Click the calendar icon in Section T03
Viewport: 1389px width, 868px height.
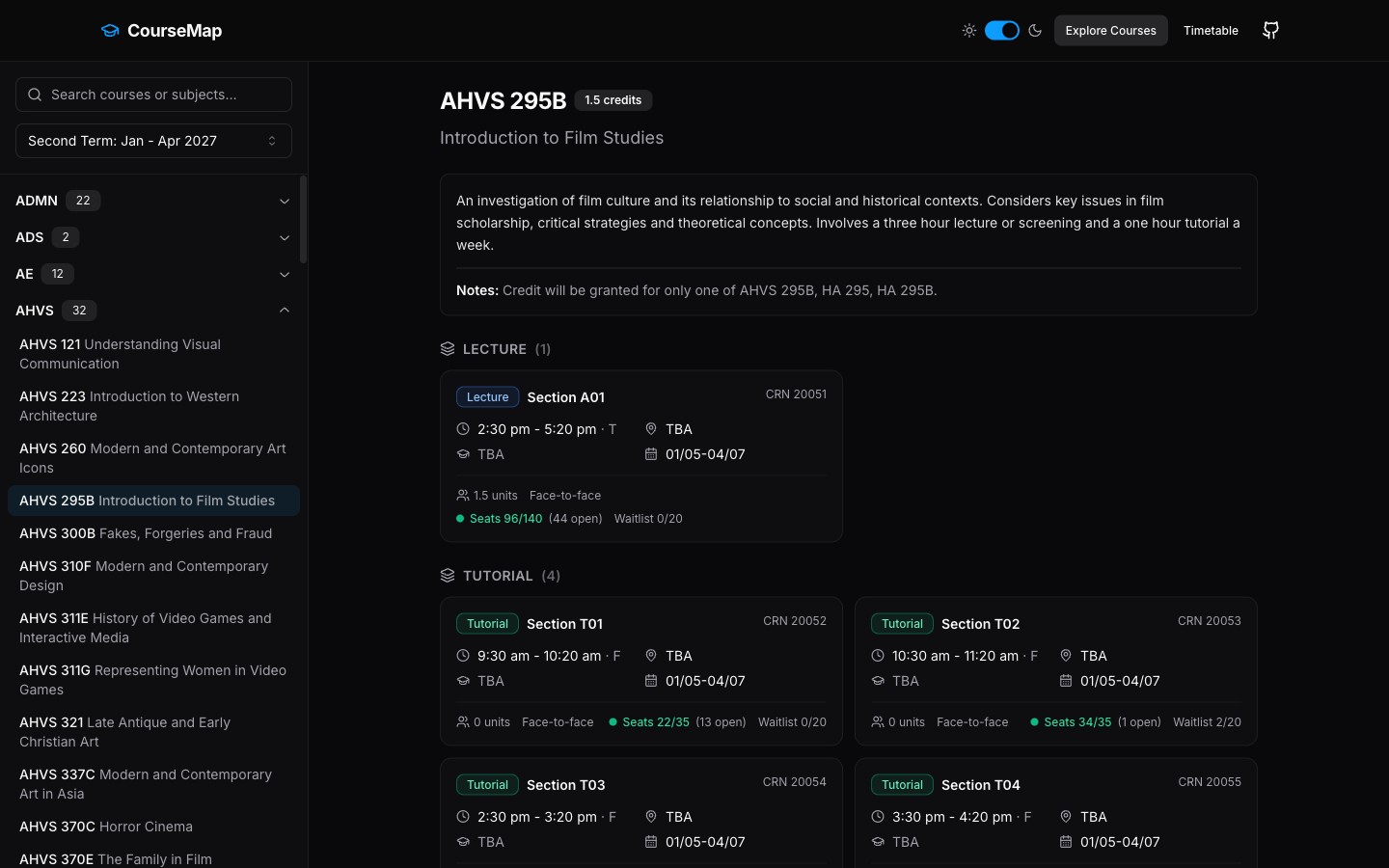click(651, 842)
